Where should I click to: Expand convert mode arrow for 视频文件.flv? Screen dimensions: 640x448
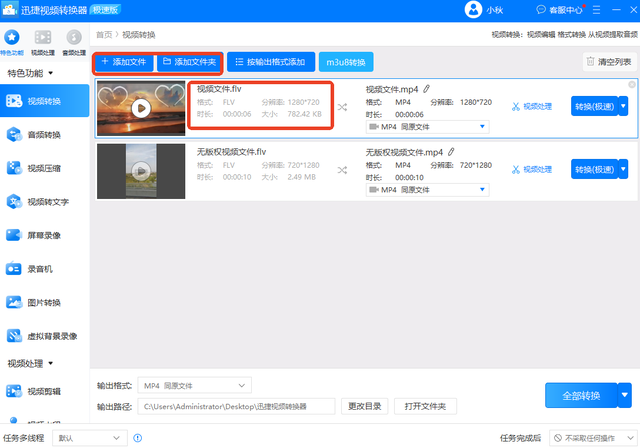point(623,106)
